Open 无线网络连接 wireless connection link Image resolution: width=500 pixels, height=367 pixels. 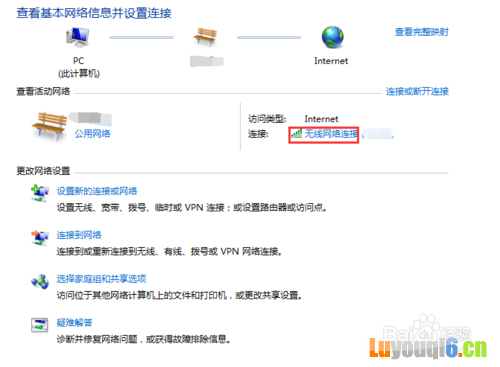[x=331, y=134]
